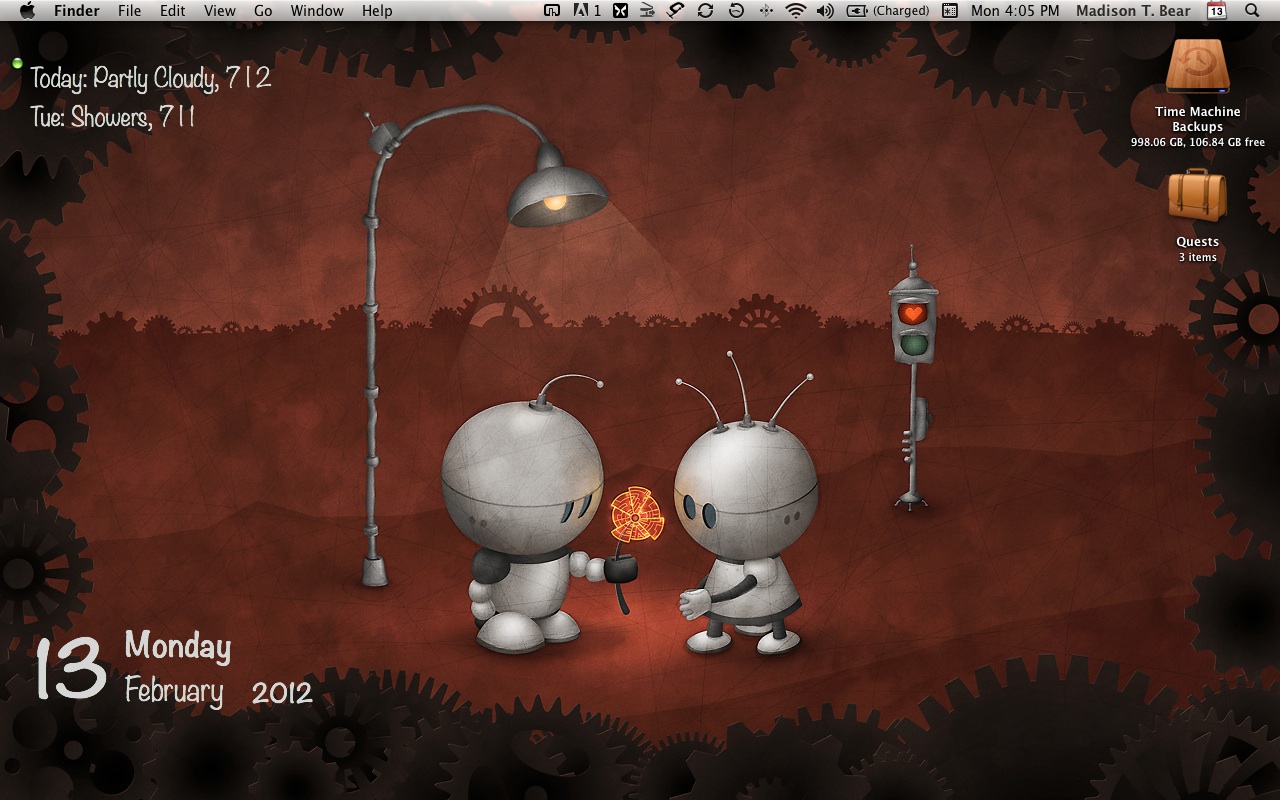Screen dimensions: 1280x800
Task: Click the asterisk window icon beside the clock
Action: click(x=950, y=10)
